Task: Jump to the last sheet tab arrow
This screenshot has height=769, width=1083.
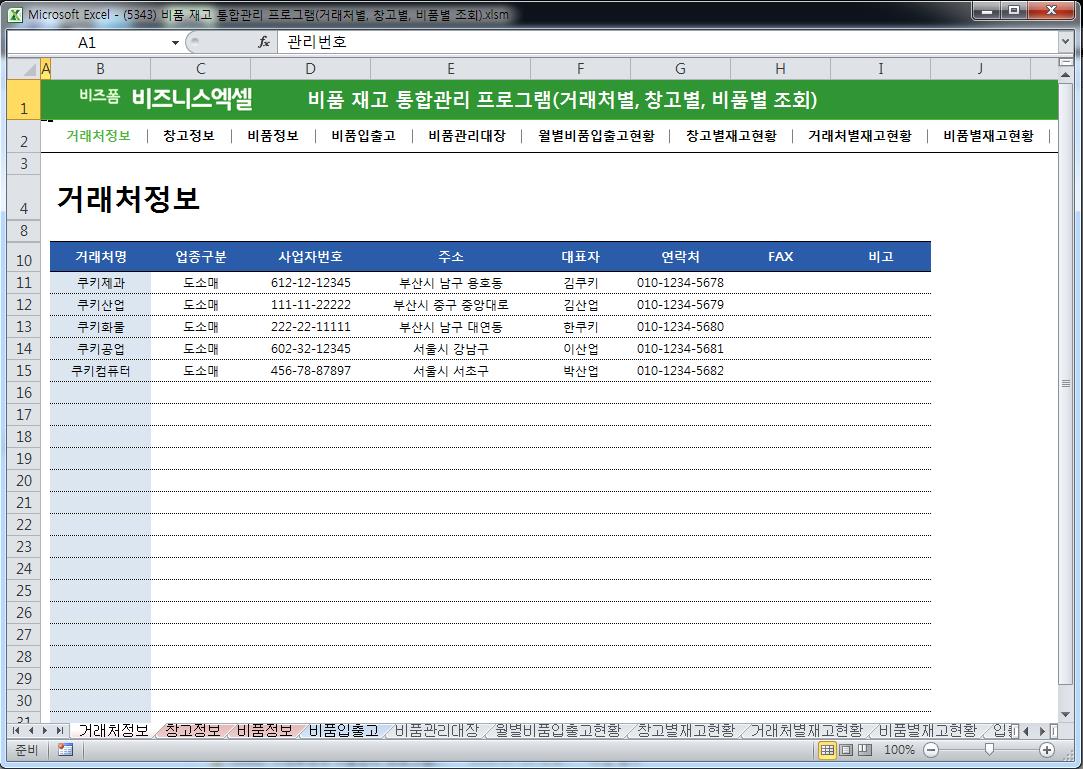Action: (59, 731)
